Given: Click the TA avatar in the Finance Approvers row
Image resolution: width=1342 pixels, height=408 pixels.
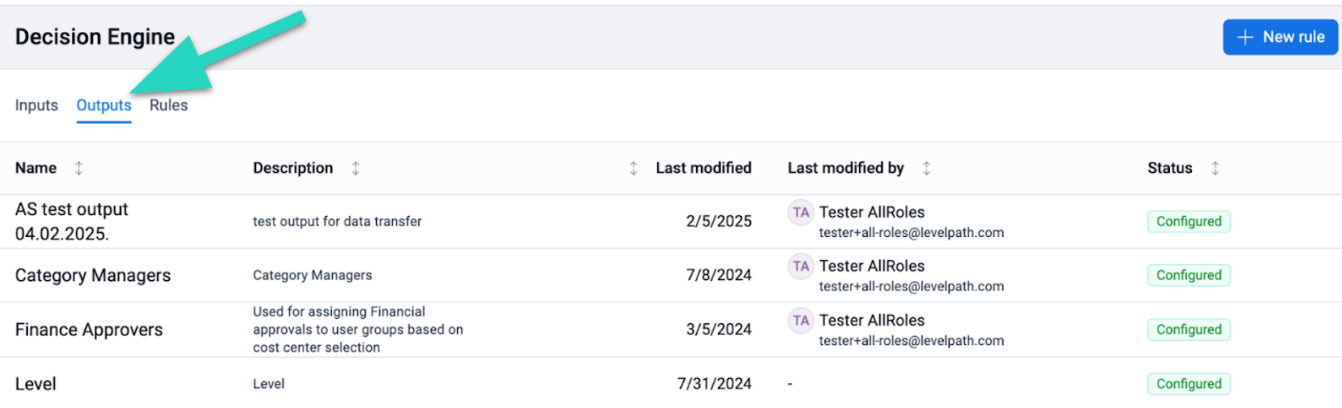Looking at the screenshot, I should (x=800, y=321).
